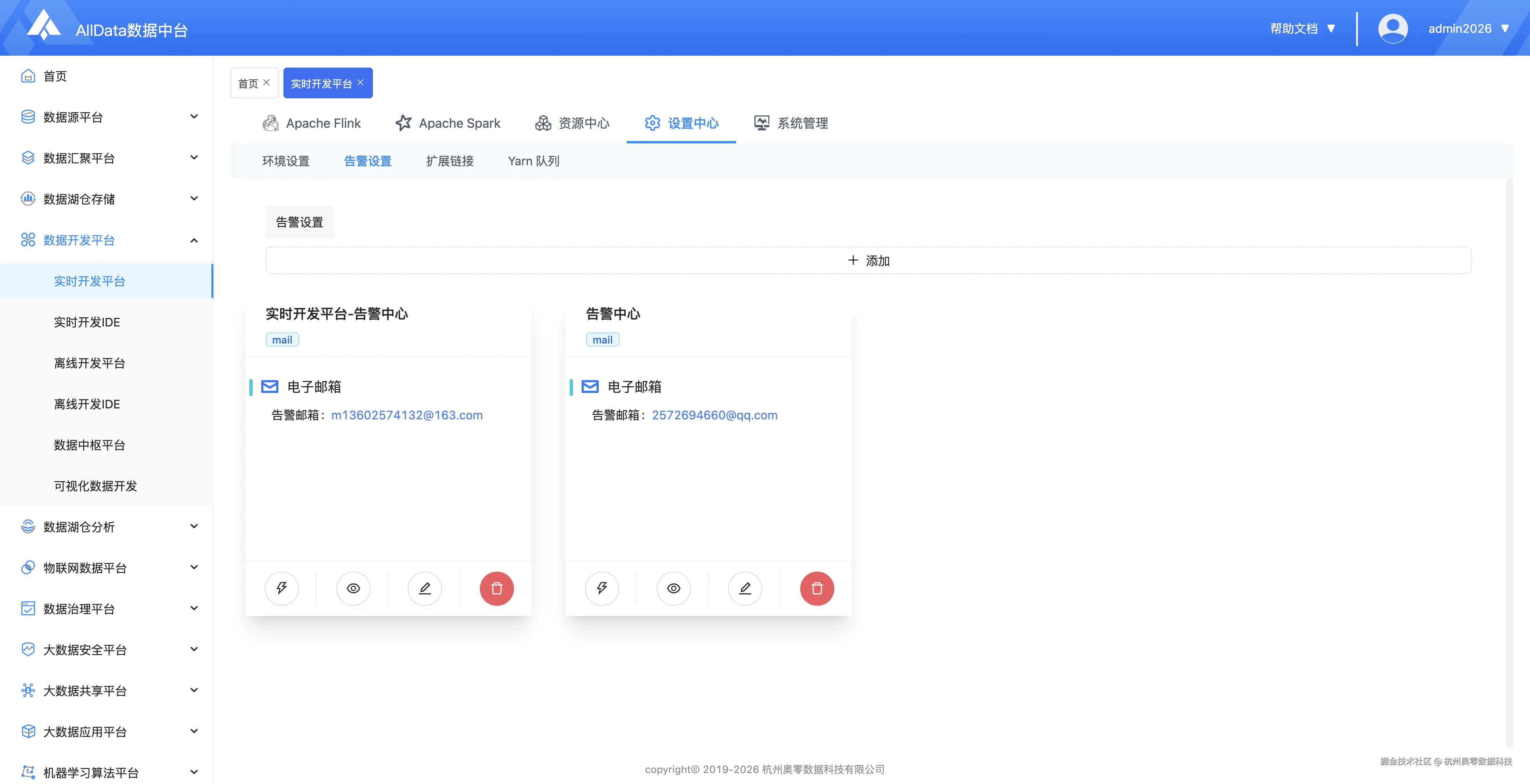
Task: Click the 数据湖仓存储 chart icon
Action: pyautogui.click(x=28, y=199)
